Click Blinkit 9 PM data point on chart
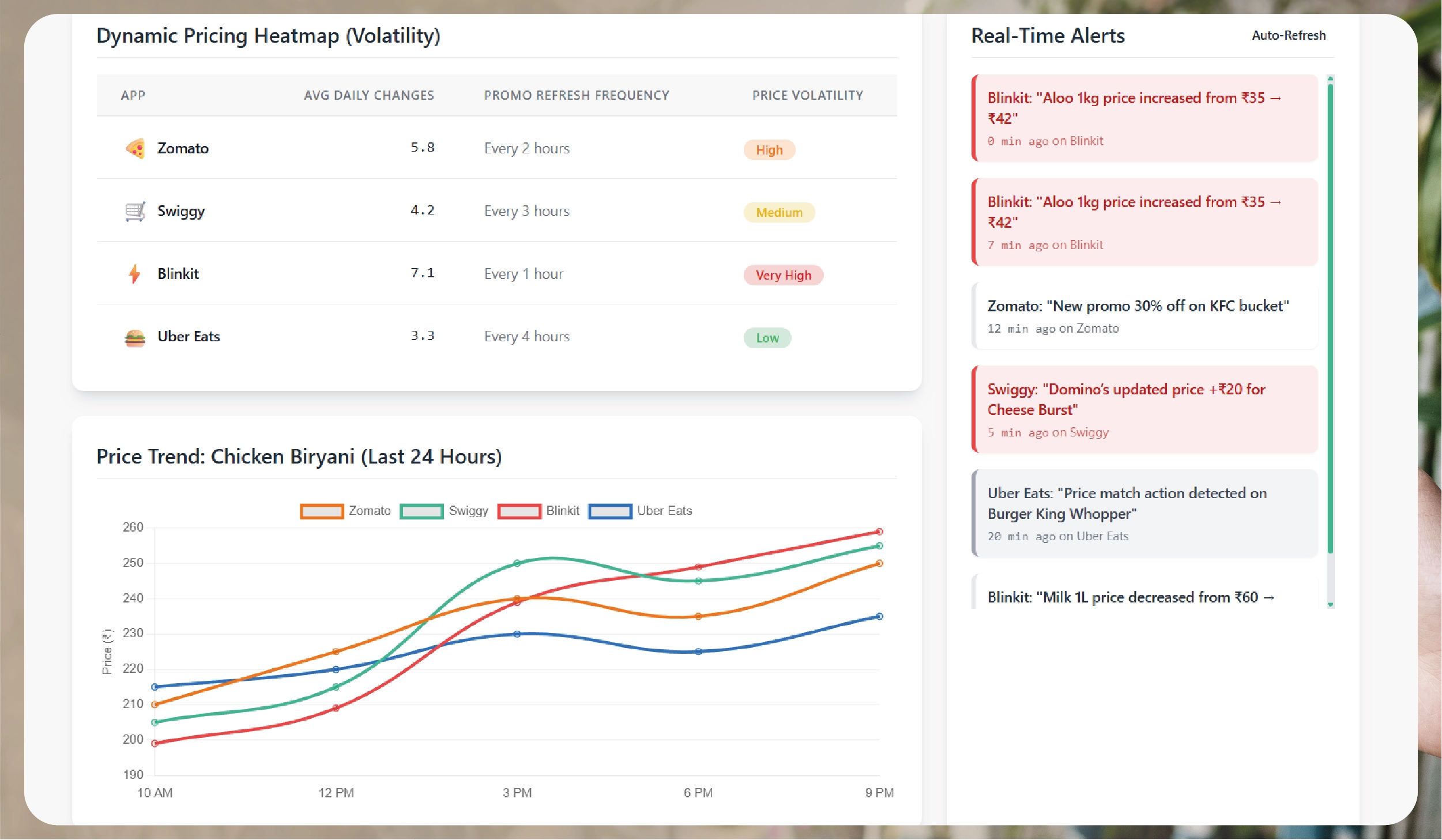Image resolution: width=1442 pixels, height=840 pixels. click(879, 532)
